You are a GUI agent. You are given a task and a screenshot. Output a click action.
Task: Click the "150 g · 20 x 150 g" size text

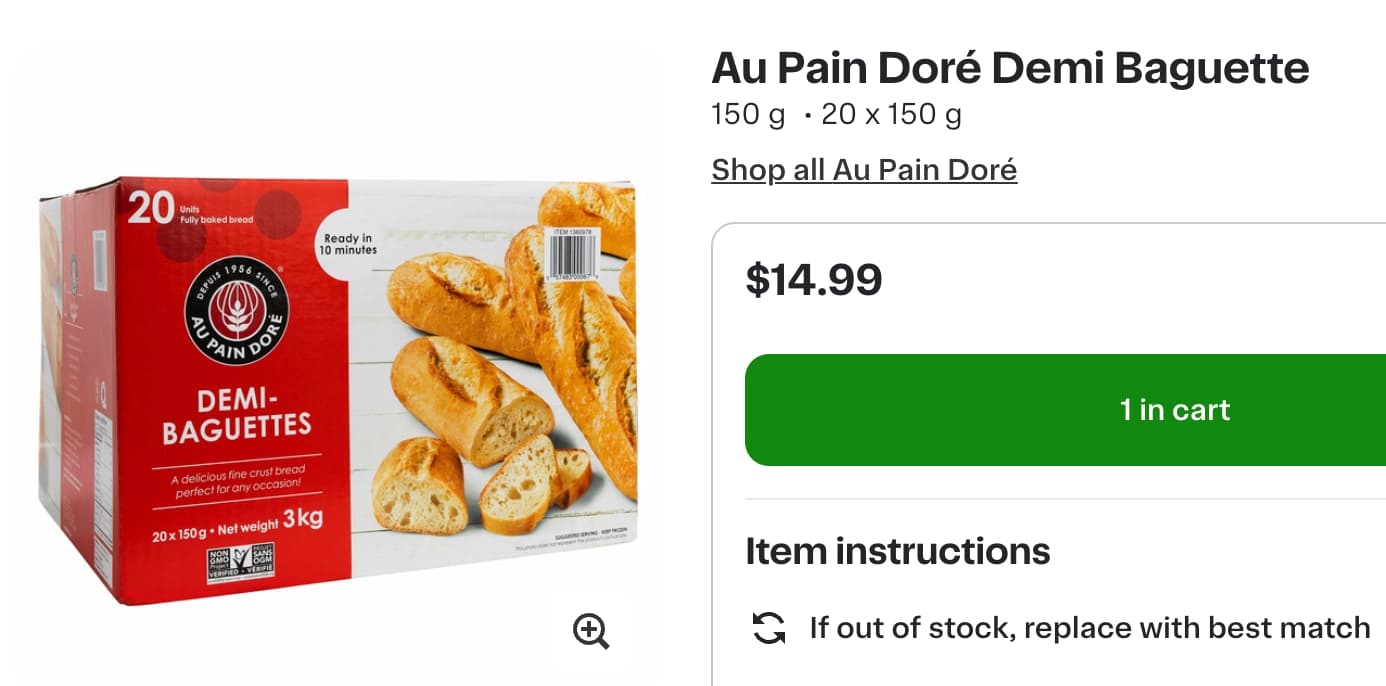coord(836,115)
